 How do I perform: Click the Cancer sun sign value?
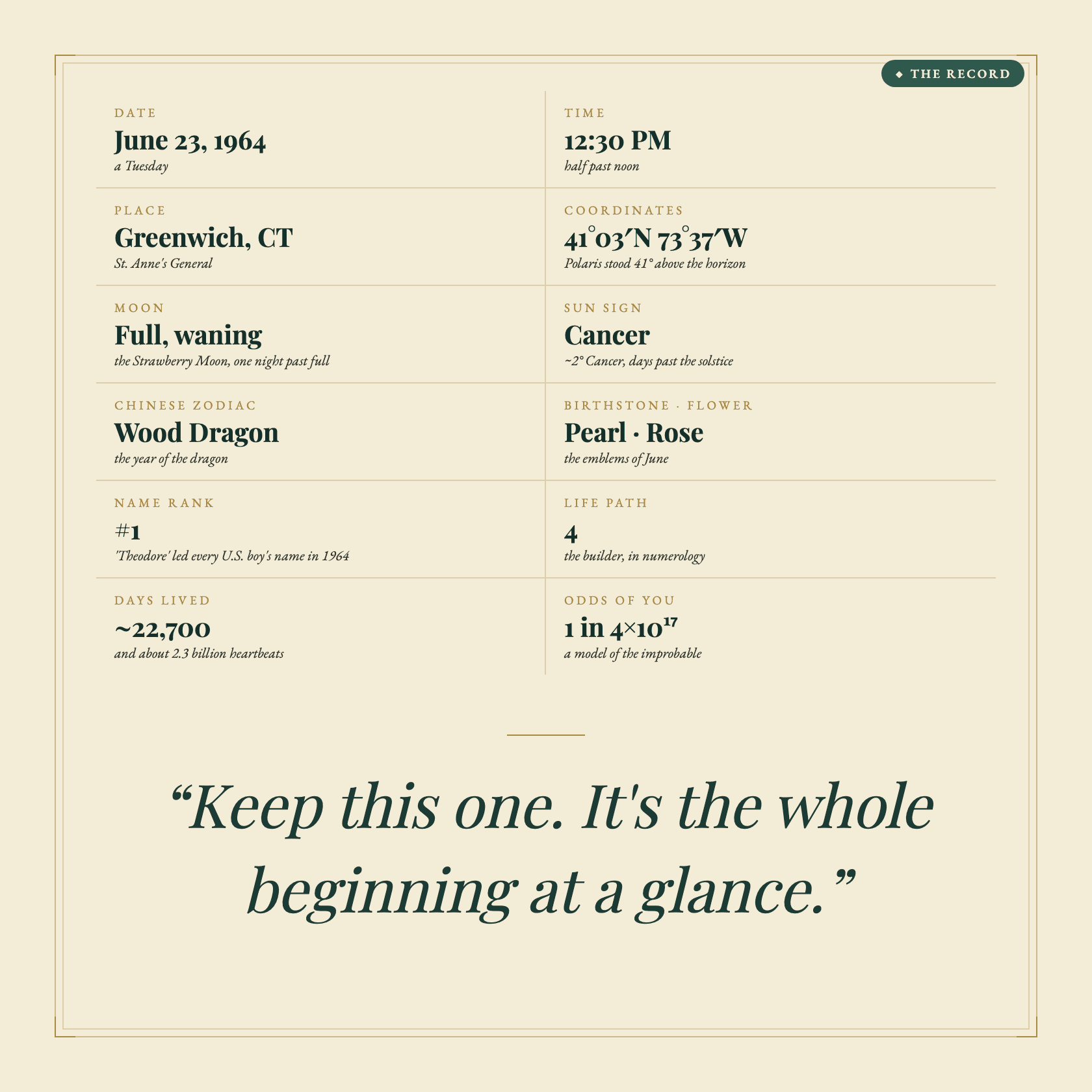tap(607, 335)
